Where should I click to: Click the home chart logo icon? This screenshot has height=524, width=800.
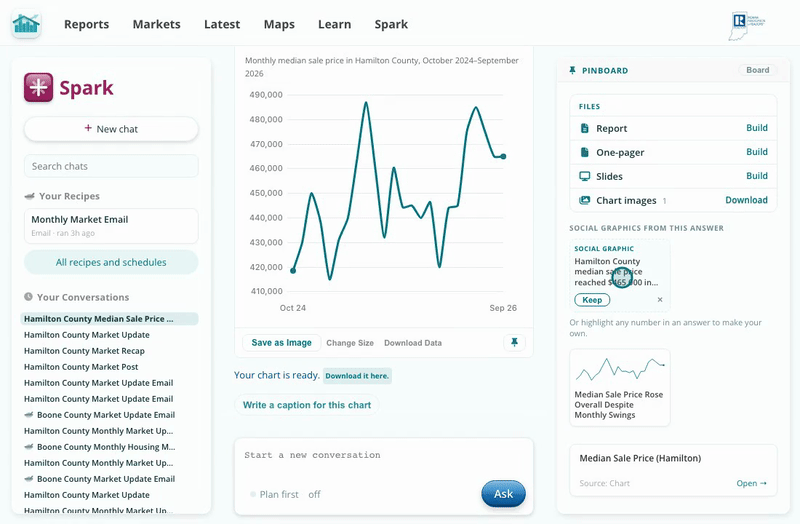26,24
